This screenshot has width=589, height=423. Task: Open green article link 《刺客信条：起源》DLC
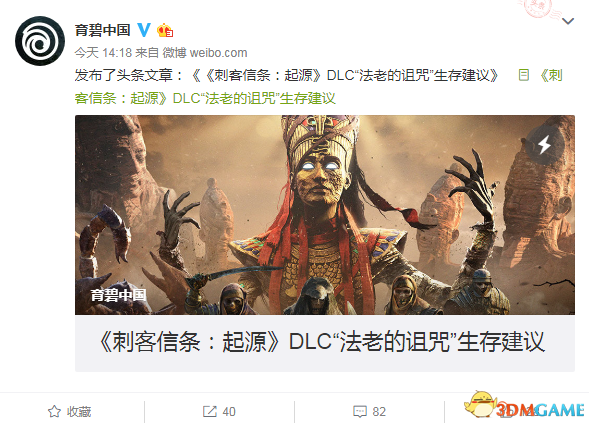(x=318, y=87)
